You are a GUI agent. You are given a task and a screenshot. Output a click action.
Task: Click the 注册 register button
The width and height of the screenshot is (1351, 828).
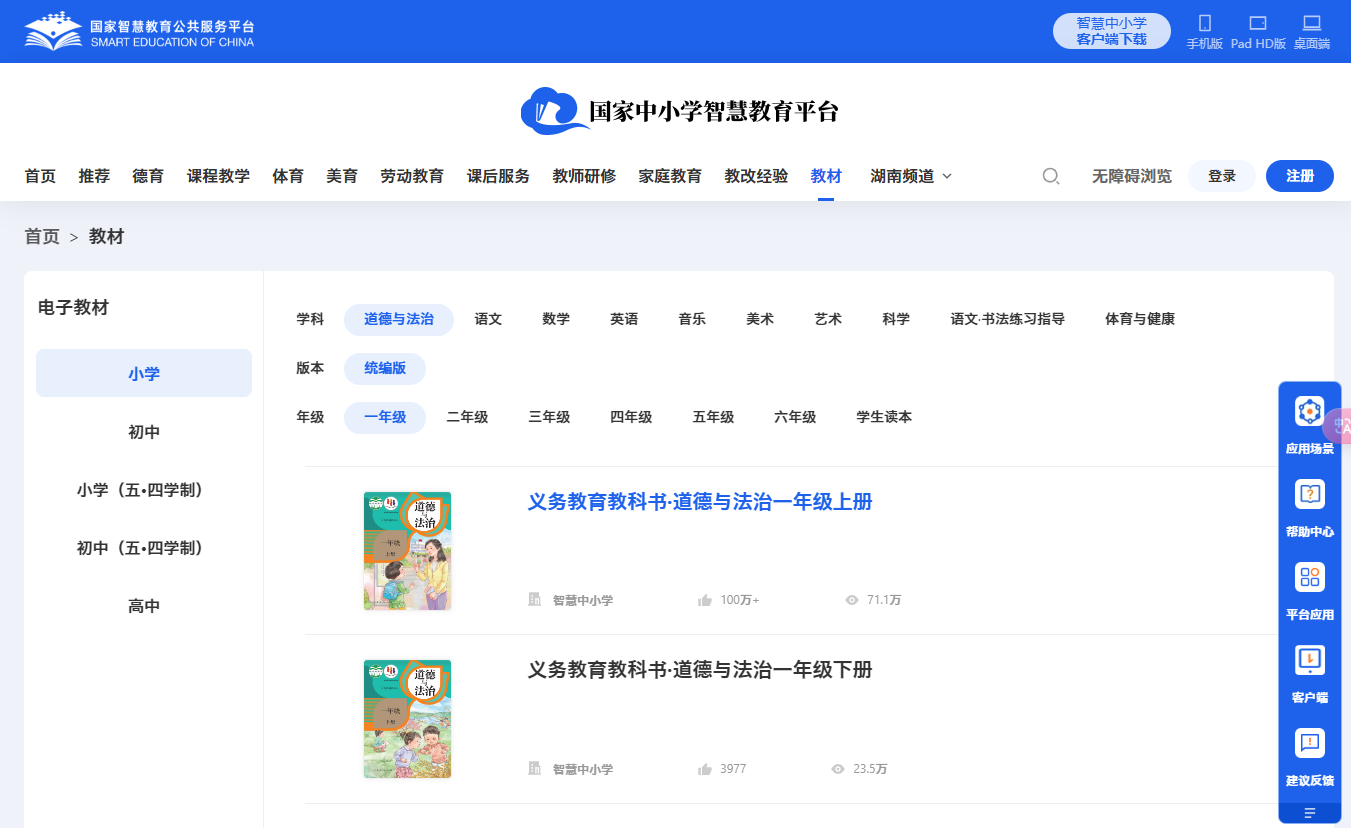coord(1299,176)
